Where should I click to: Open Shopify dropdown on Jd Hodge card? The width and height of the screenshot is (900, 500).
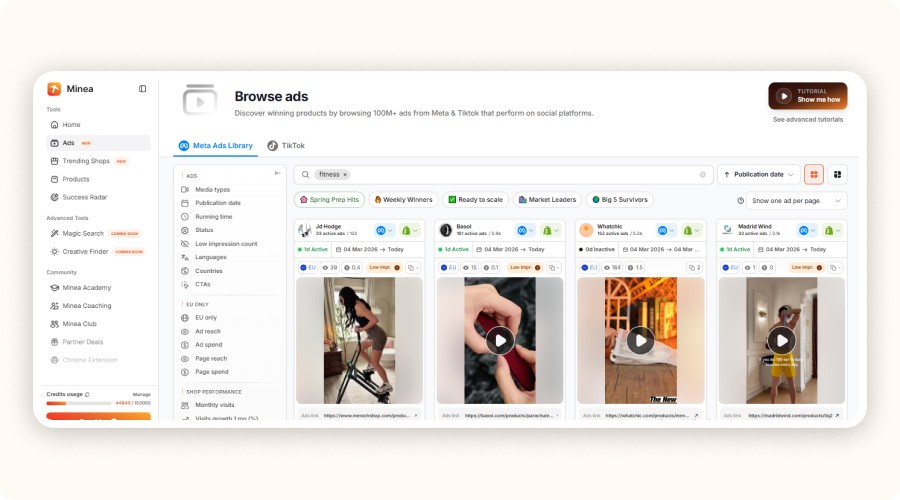410,231
